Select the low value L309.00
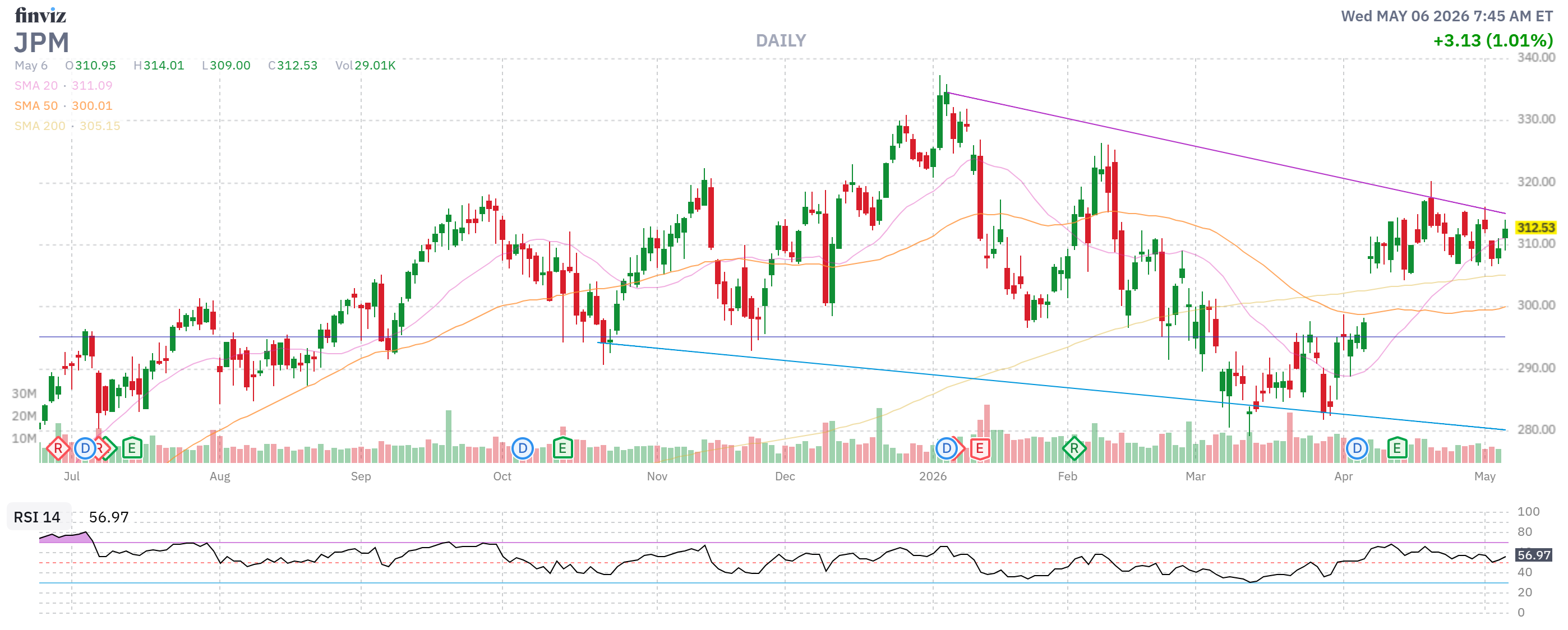 pos(226,66)
